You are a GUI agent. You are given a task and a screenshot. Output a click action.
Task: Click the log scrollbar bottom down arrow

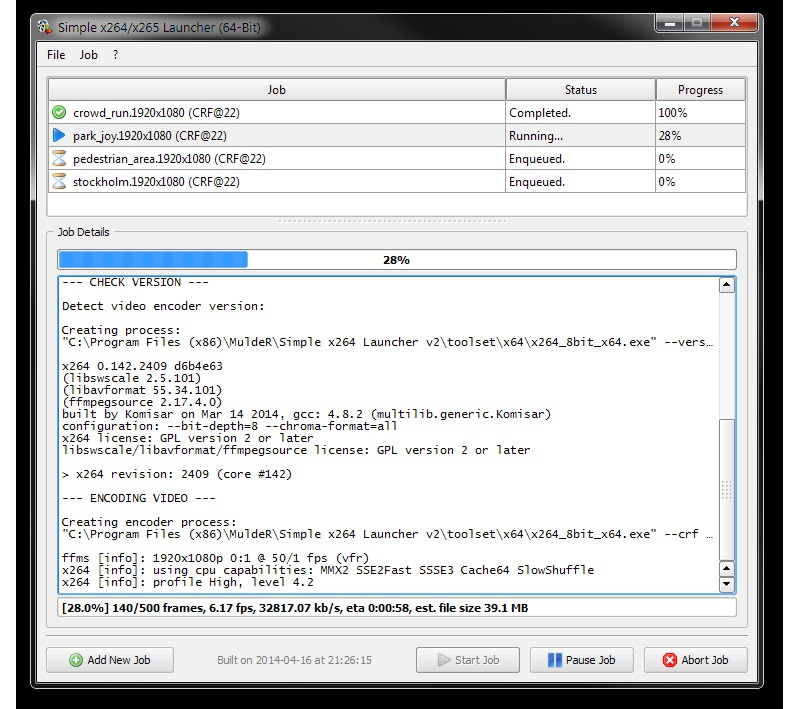[x=727, y=584]
